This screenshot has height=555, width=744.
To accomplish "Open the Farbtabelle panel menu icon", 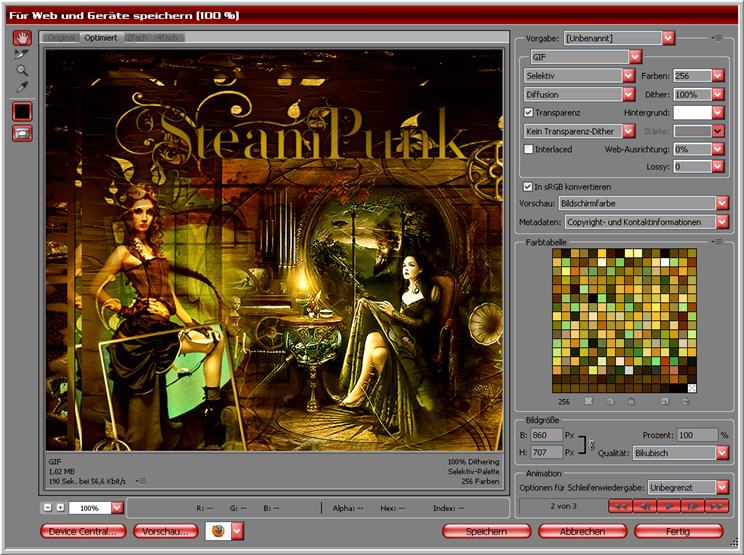I will (717, 242).
